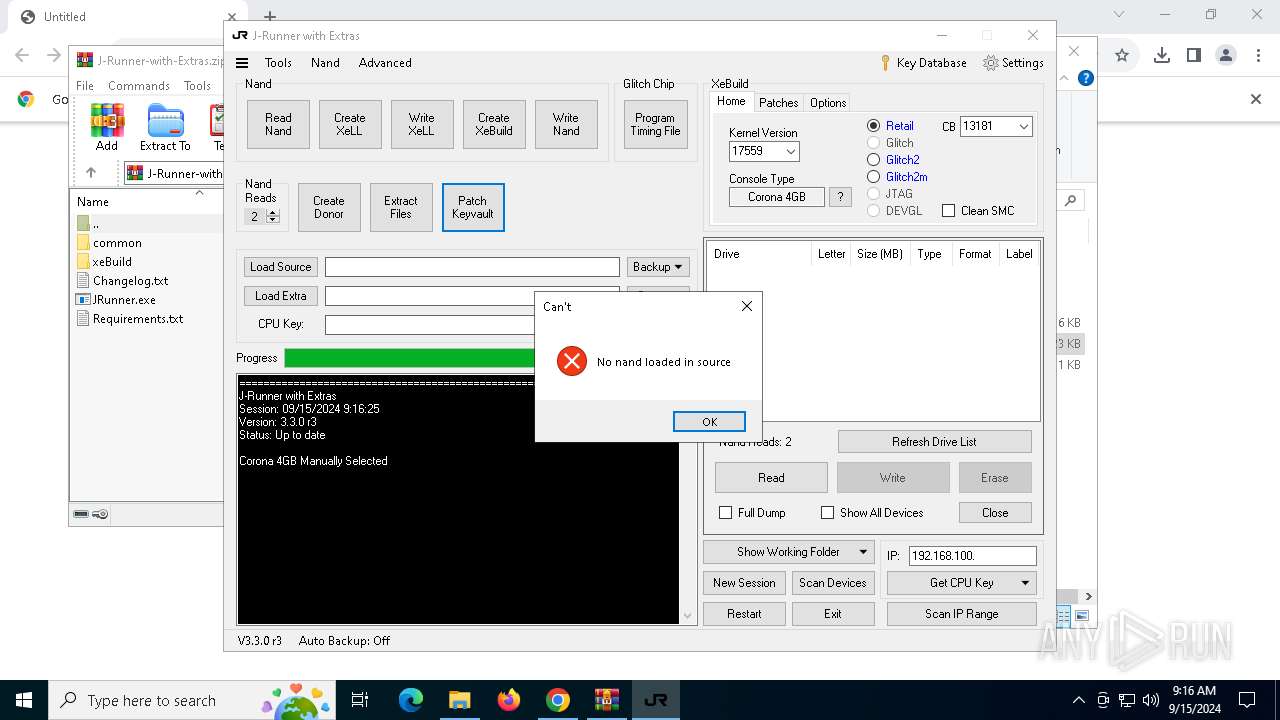This screenshot has height=720, width=1280.
Task: Expand the Backup dropdown
Action: [658, 267]
